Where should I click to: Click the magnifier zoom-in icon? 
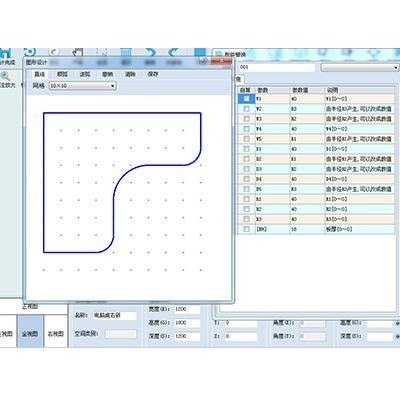pos(6,76)
